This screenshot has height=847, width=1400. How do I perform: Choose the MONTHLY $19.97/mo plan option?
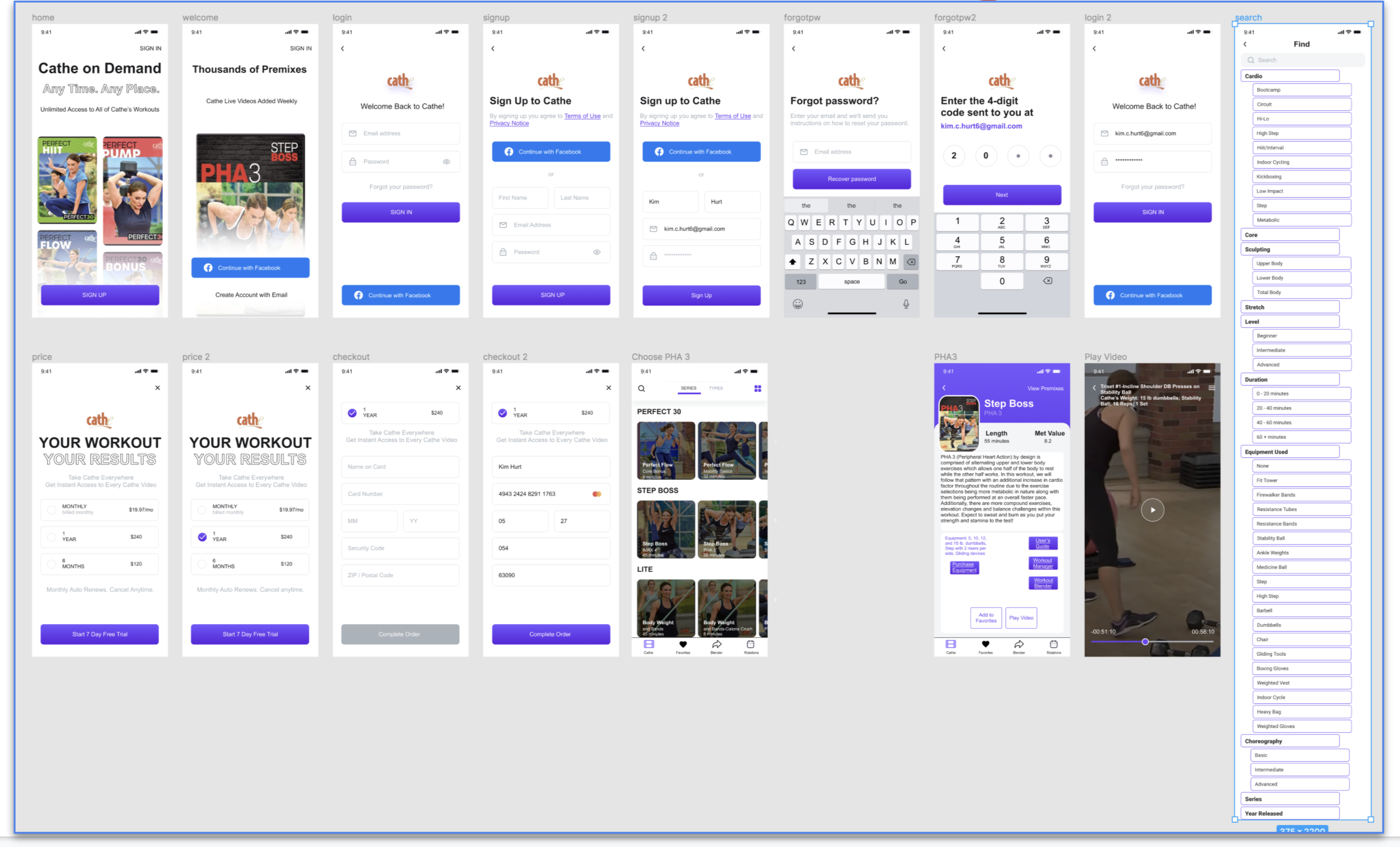click(x=51, y=509)
